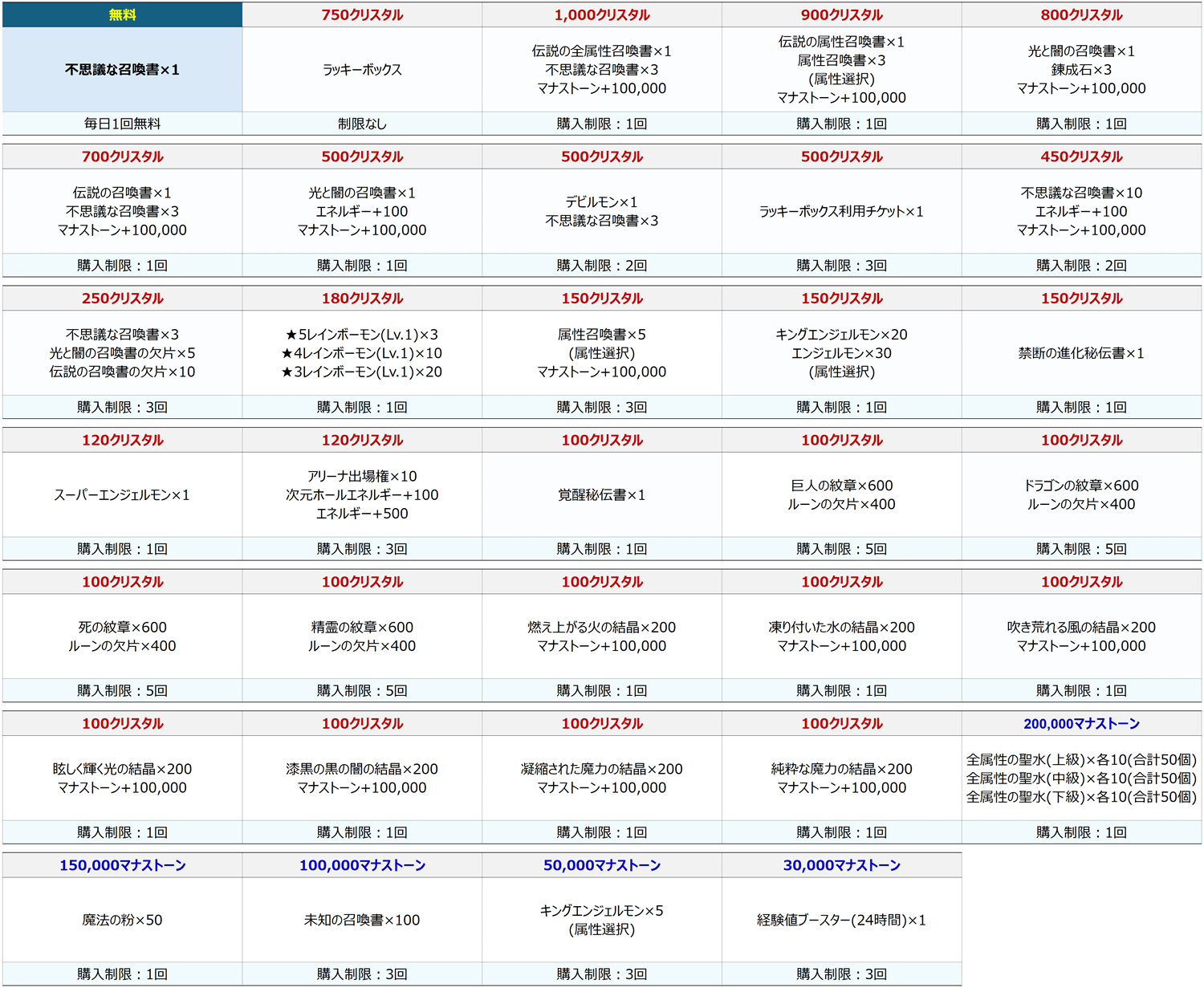The image size is (1204, 988).
Task: Select the 魔法の粉×50 item cell
Action: click(122, 920)
